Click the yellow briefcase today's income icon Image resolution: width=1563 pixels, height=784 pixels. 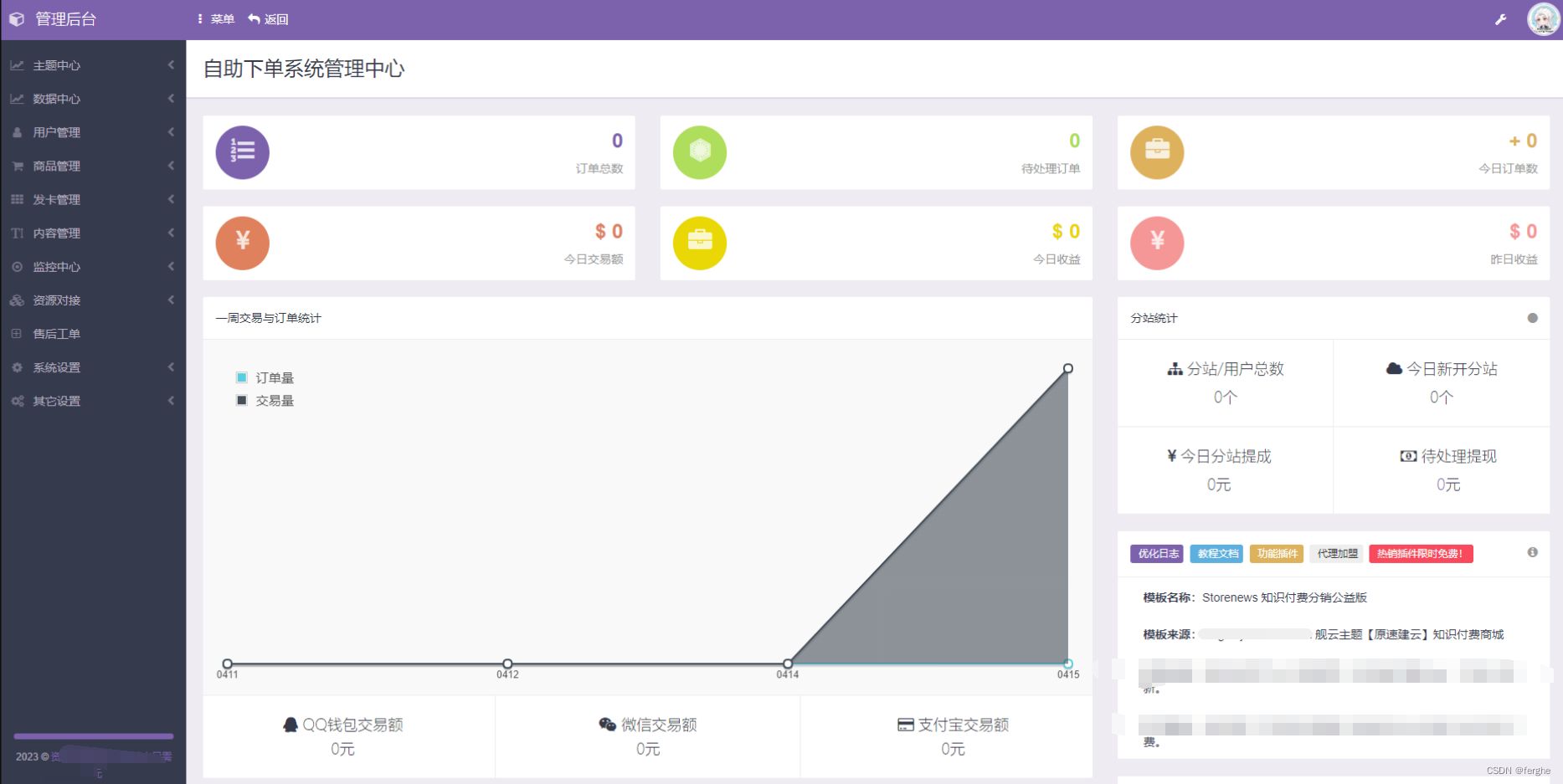(x=699, y=243)
